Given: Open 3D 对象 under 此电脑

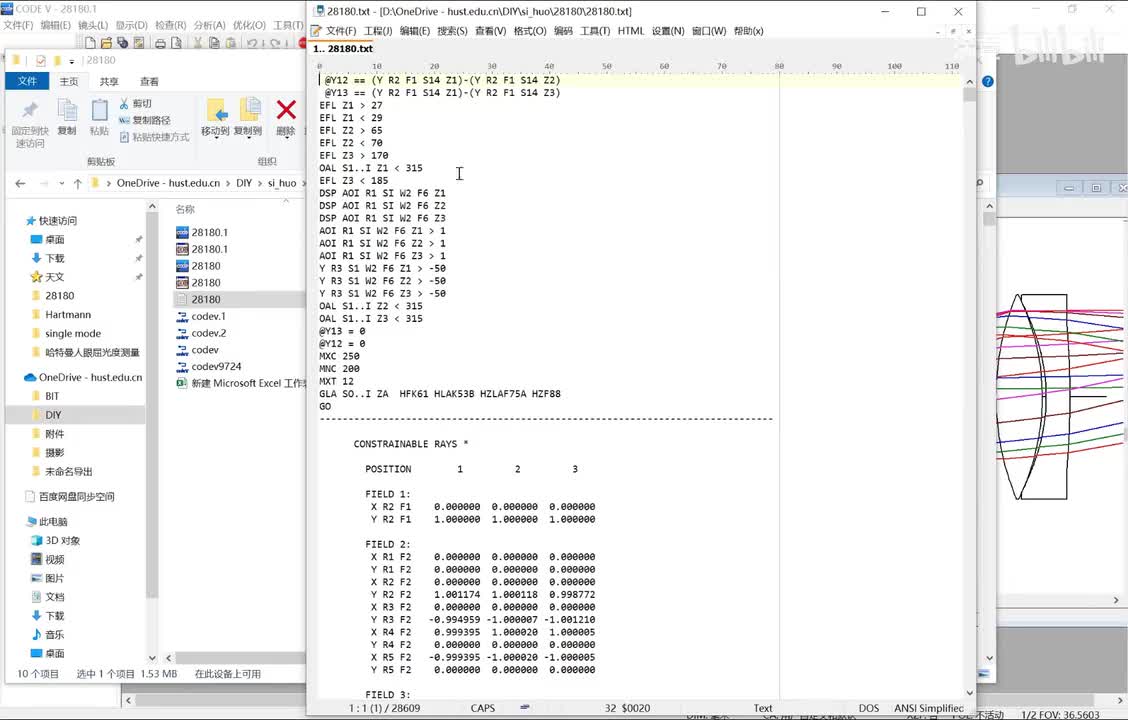Looking at the screenshot, I should pos(55,540).
